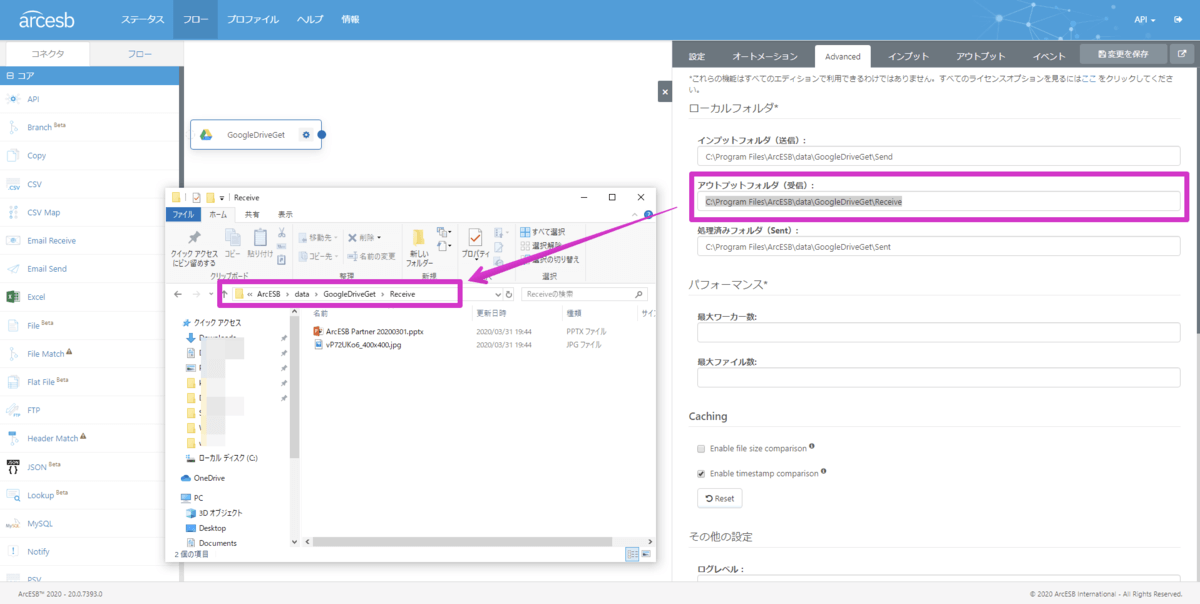Screen dimensions: 1200x604
Task: Click the Reset caching button
Action: (x=719, y=498)
